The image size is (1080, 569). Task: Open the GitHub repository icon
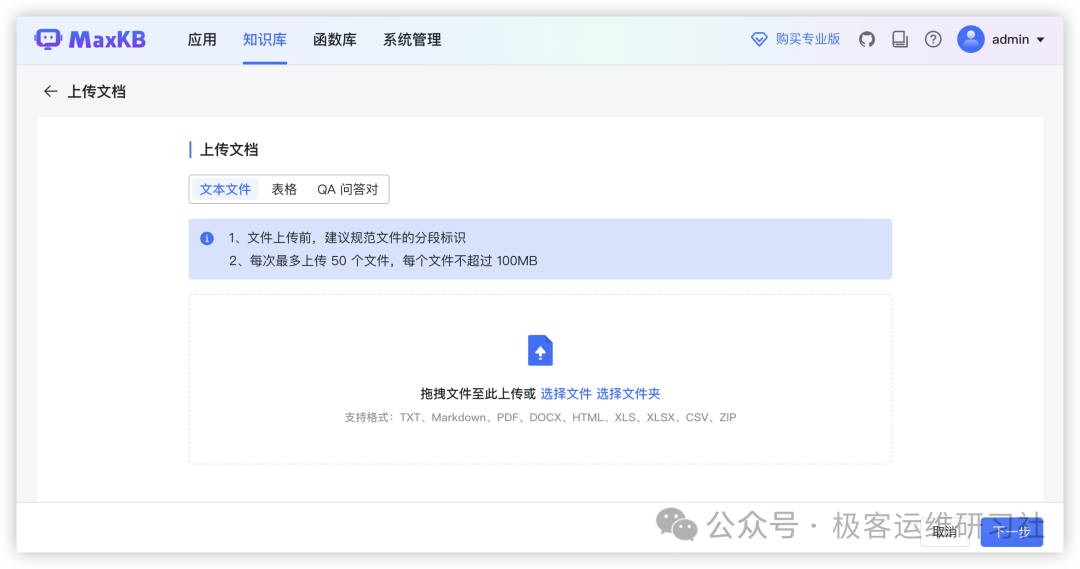coord(867,39)
